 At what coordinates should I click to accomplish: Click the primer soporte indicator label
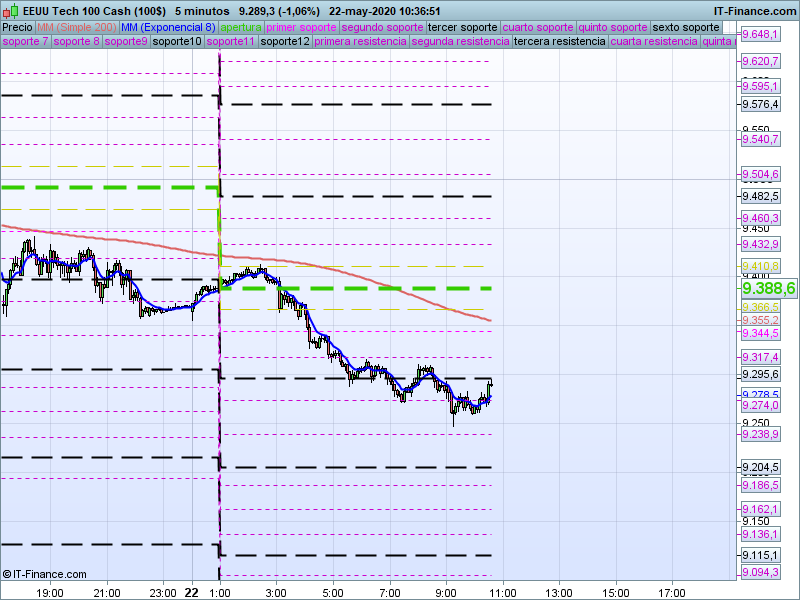302,27
